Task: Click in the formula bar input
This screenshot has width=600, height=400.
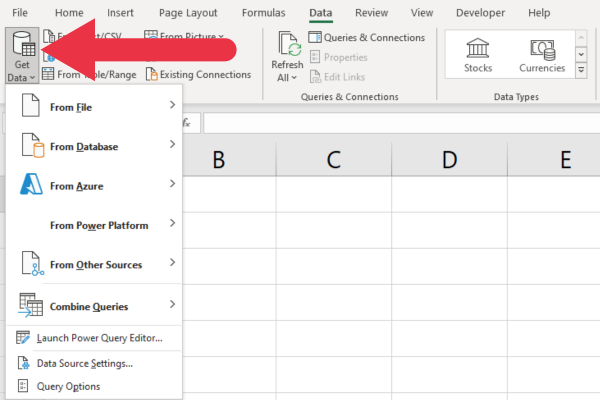Action: coord(401,123)
